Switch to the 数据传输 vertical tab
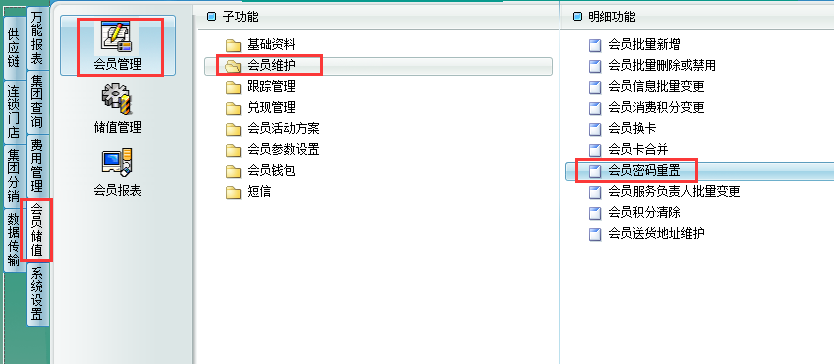This screenshot has height=364, width=834. click(14, 241)
